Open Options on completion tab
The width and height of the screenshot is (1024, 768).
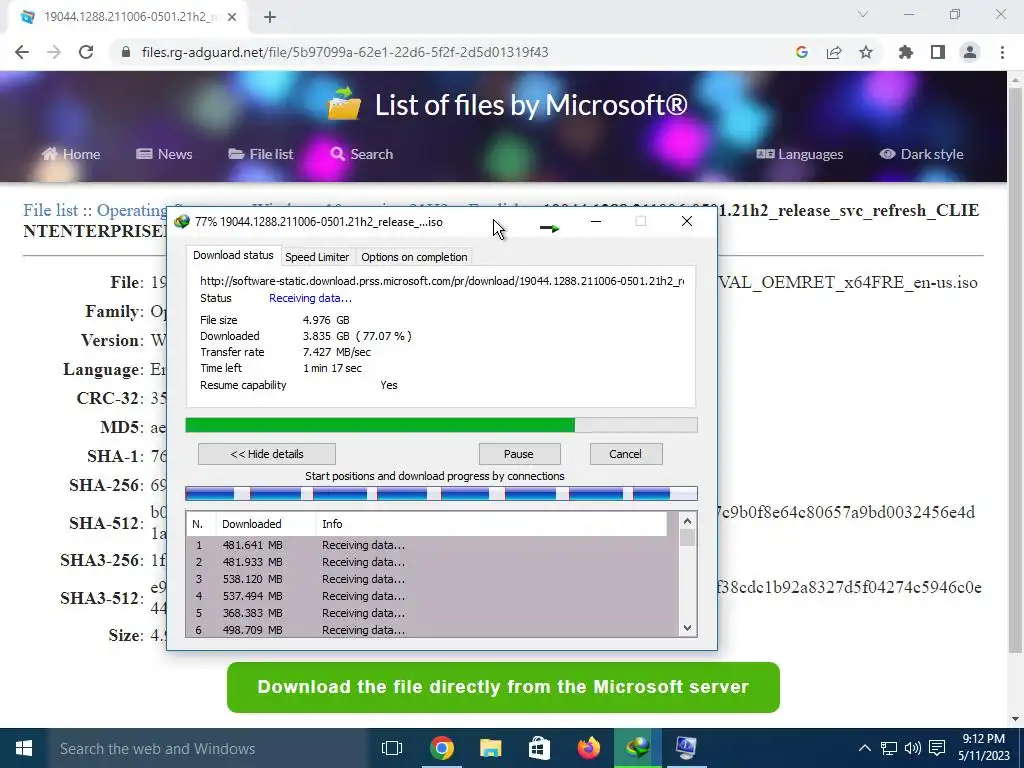(x=414, y=257)
